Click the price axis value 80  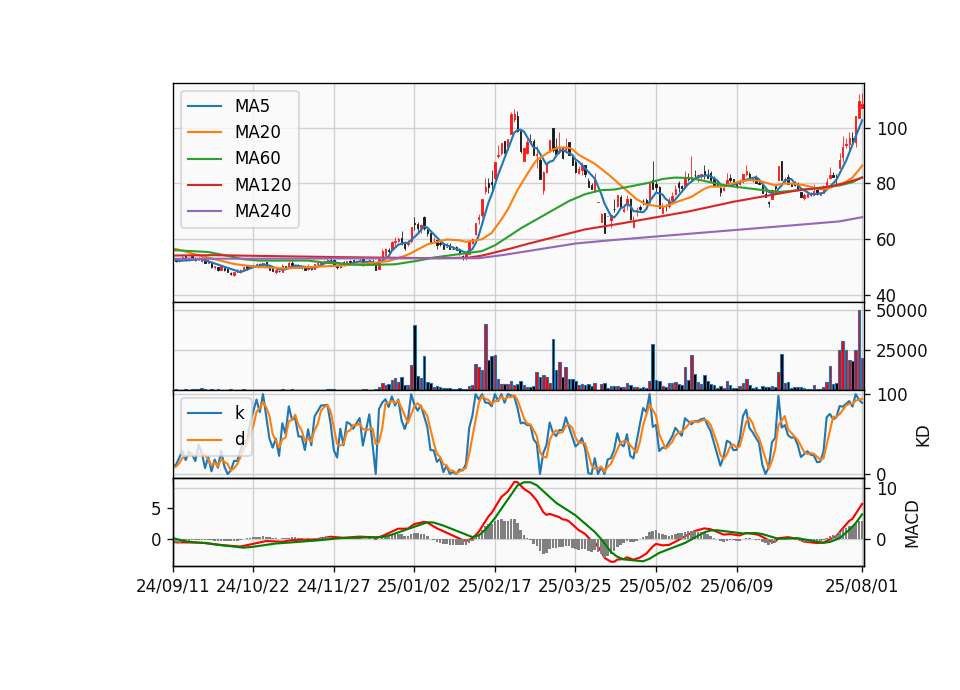click(x=887, y=184)
